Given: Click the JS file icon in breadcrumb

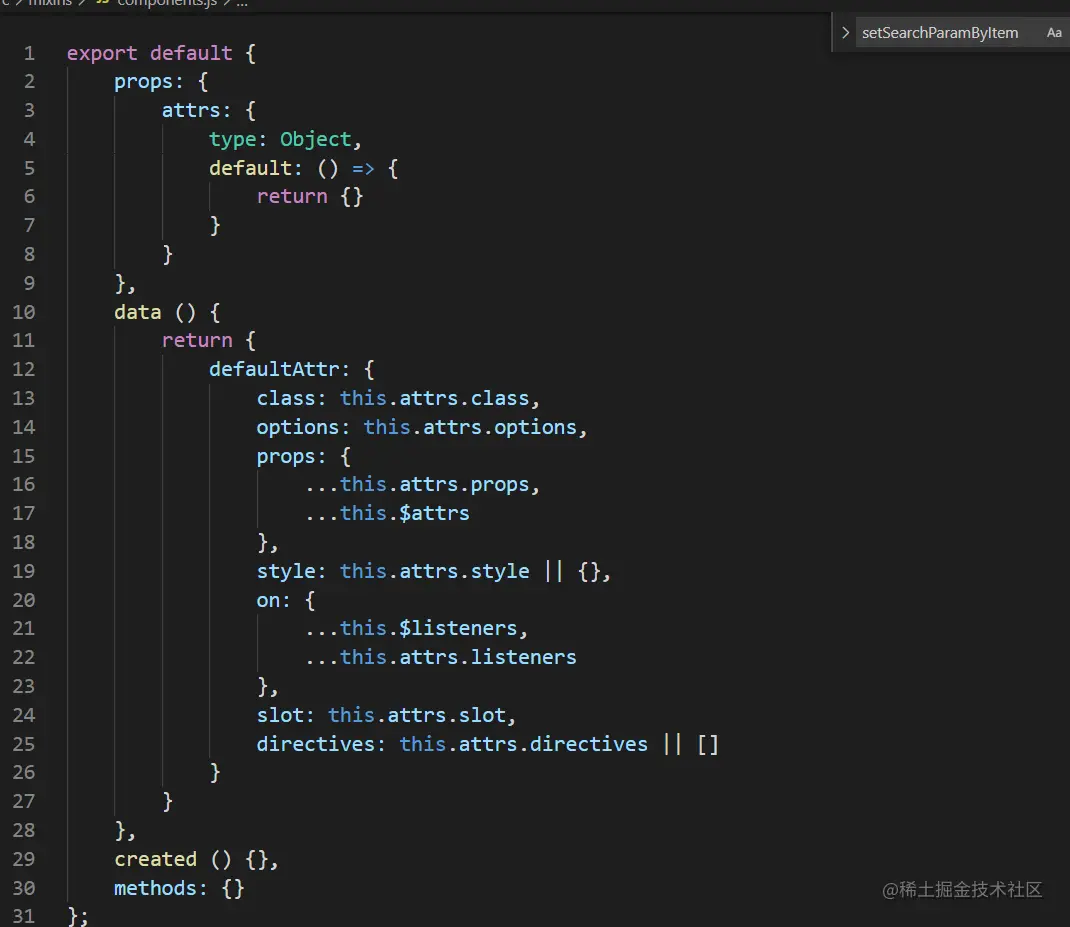Looking at the screenshot, I should [102, 3].
